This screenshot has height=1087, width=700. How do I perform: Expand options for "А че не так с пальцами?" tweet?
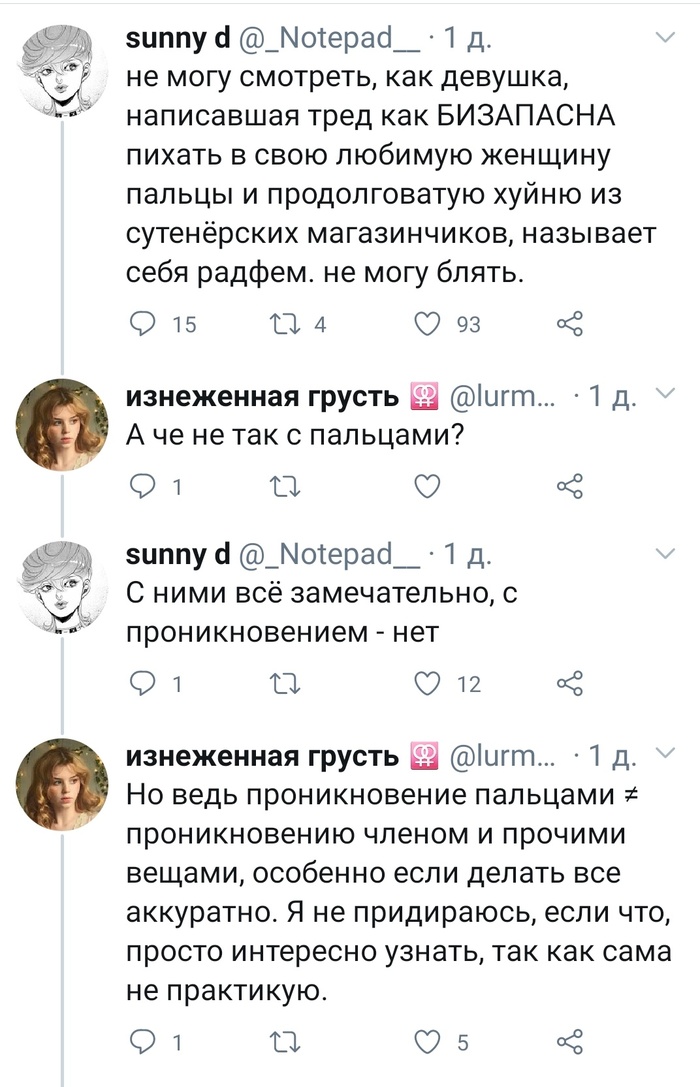point(664,395)
